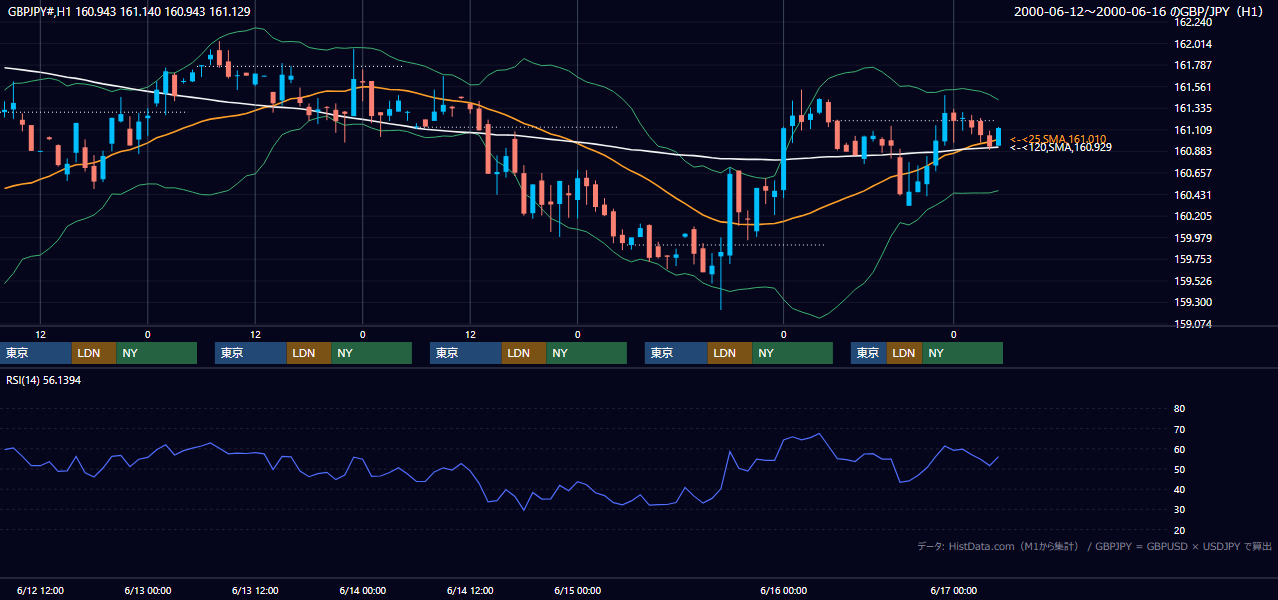This screenshot has width=1278, height=600.
Task: Click the leftmost 東京 session block
Action: click(36, 353)
